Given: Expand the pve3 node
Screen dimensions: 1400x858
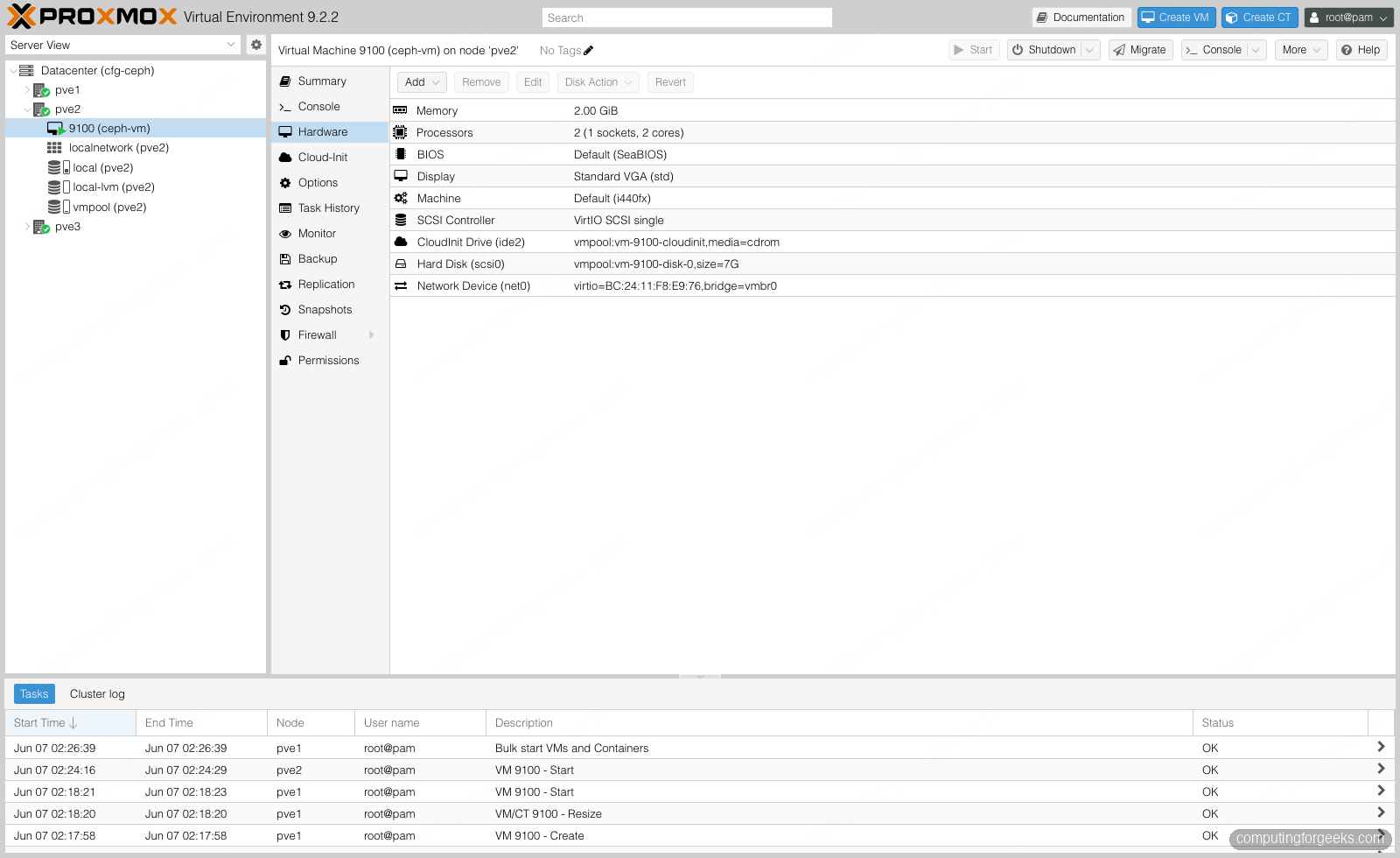Looking at the screenshot, I should (27, 227).
